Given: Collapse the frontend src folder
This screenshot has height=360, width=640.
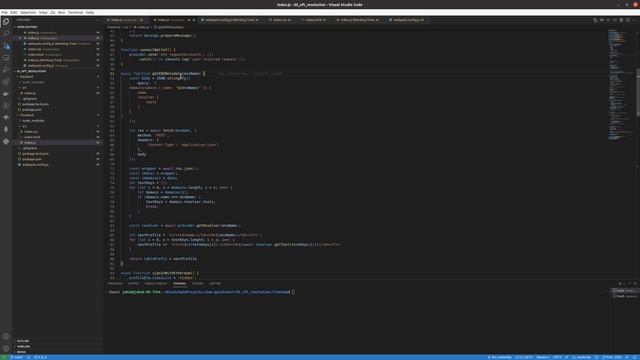Looking at the screenshot, I should (24, 126).
